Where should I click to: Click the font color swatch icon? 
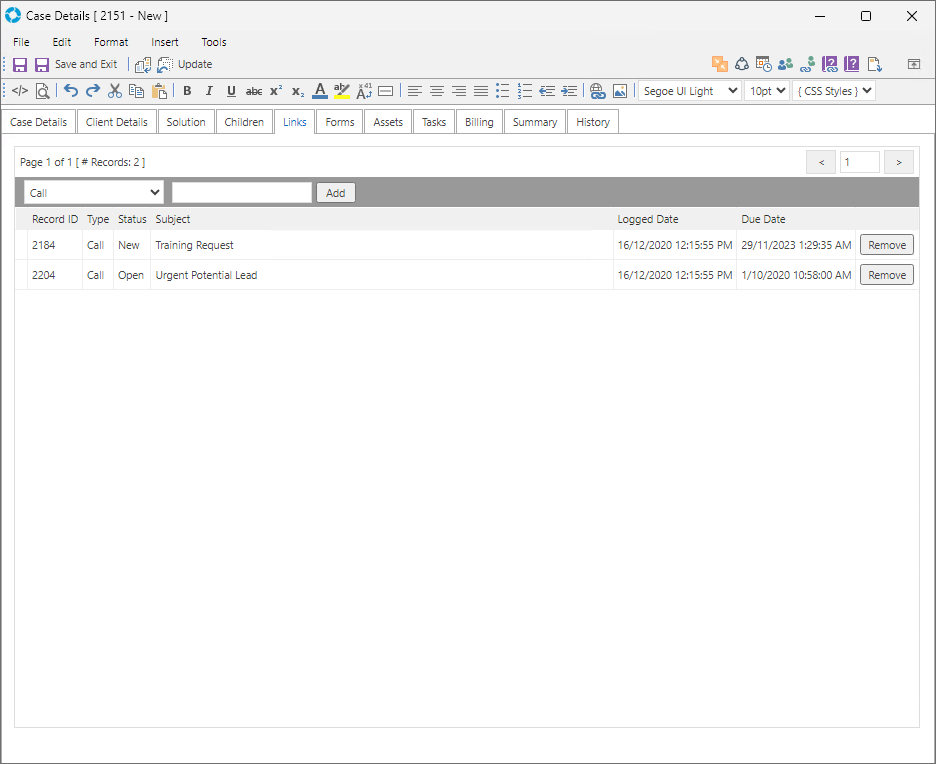[x=320, y=91]
